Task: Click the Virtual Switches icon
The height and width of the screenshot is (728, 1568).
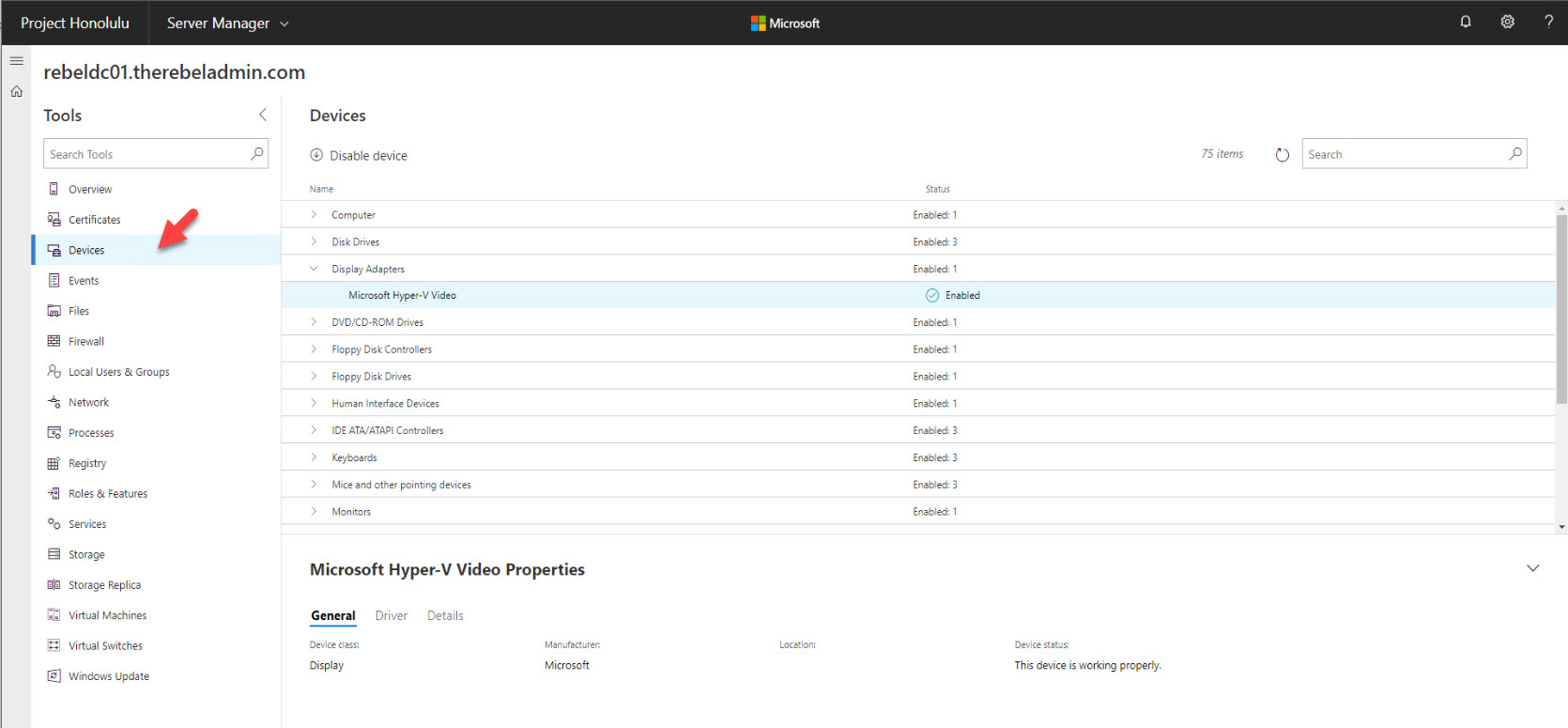Action: [x=54, y=645]
